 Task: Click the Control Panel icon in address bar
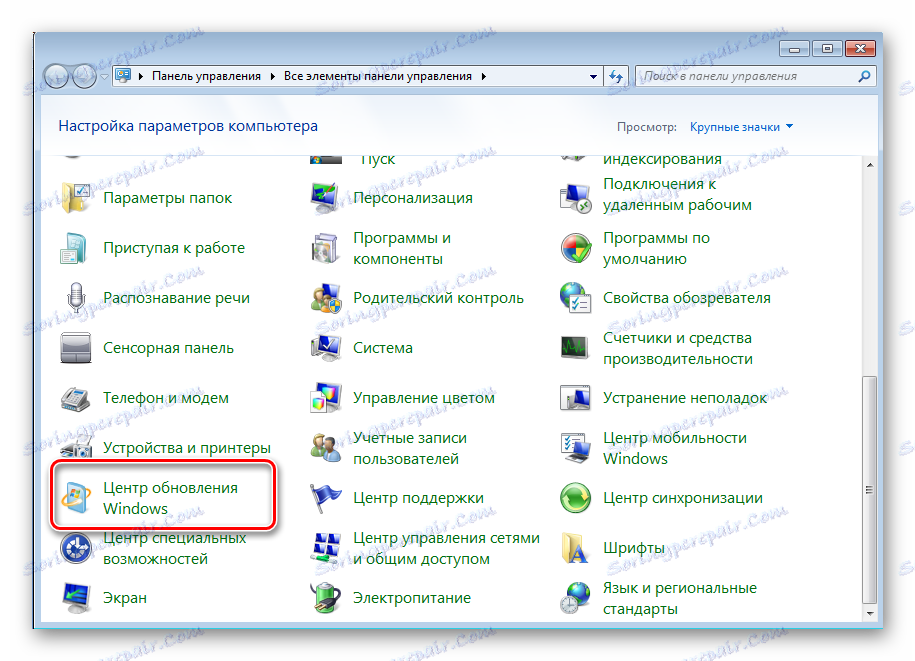pyautogui.click(x=123, y=76)
